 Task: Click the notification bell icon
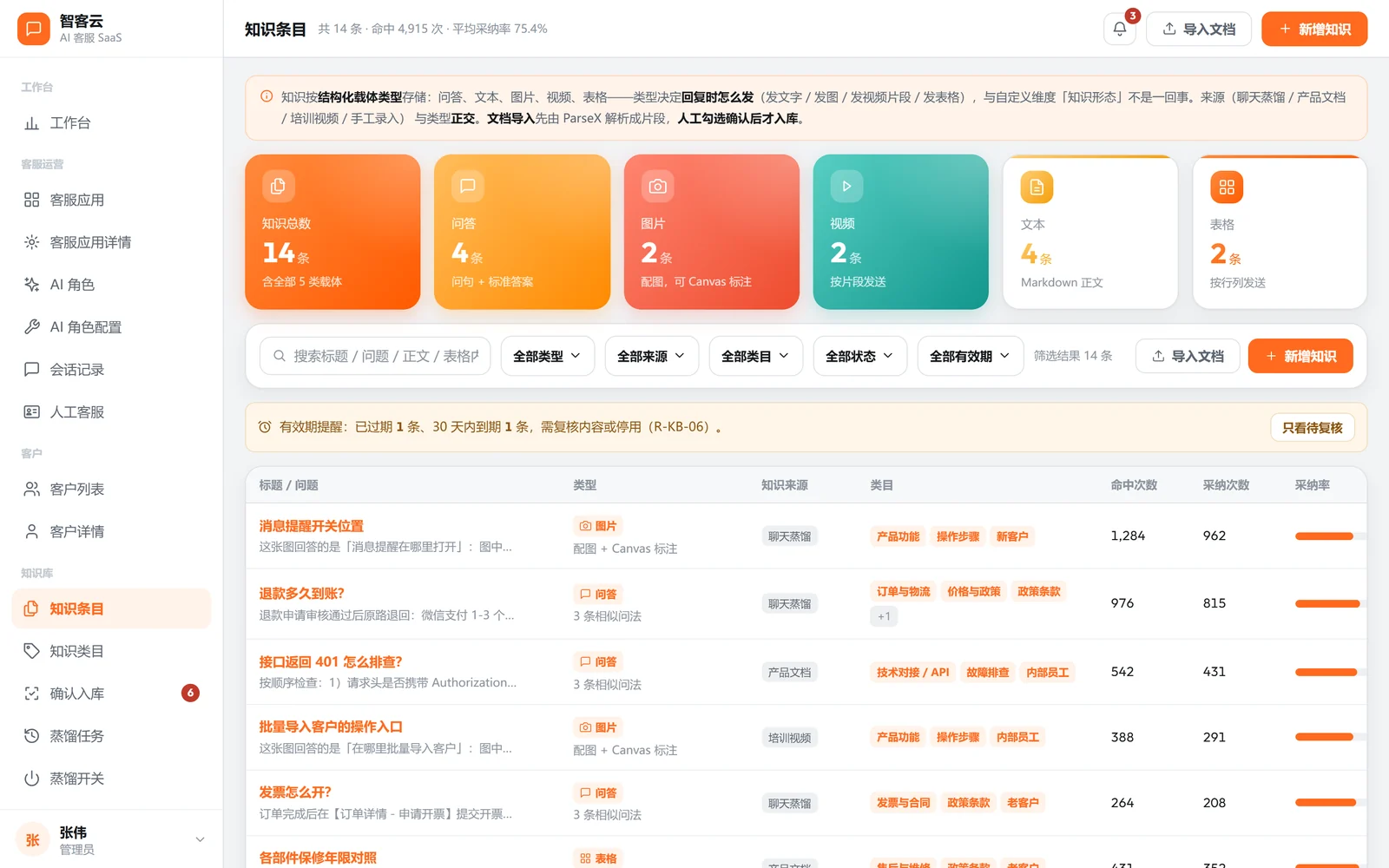(1120, 29)
